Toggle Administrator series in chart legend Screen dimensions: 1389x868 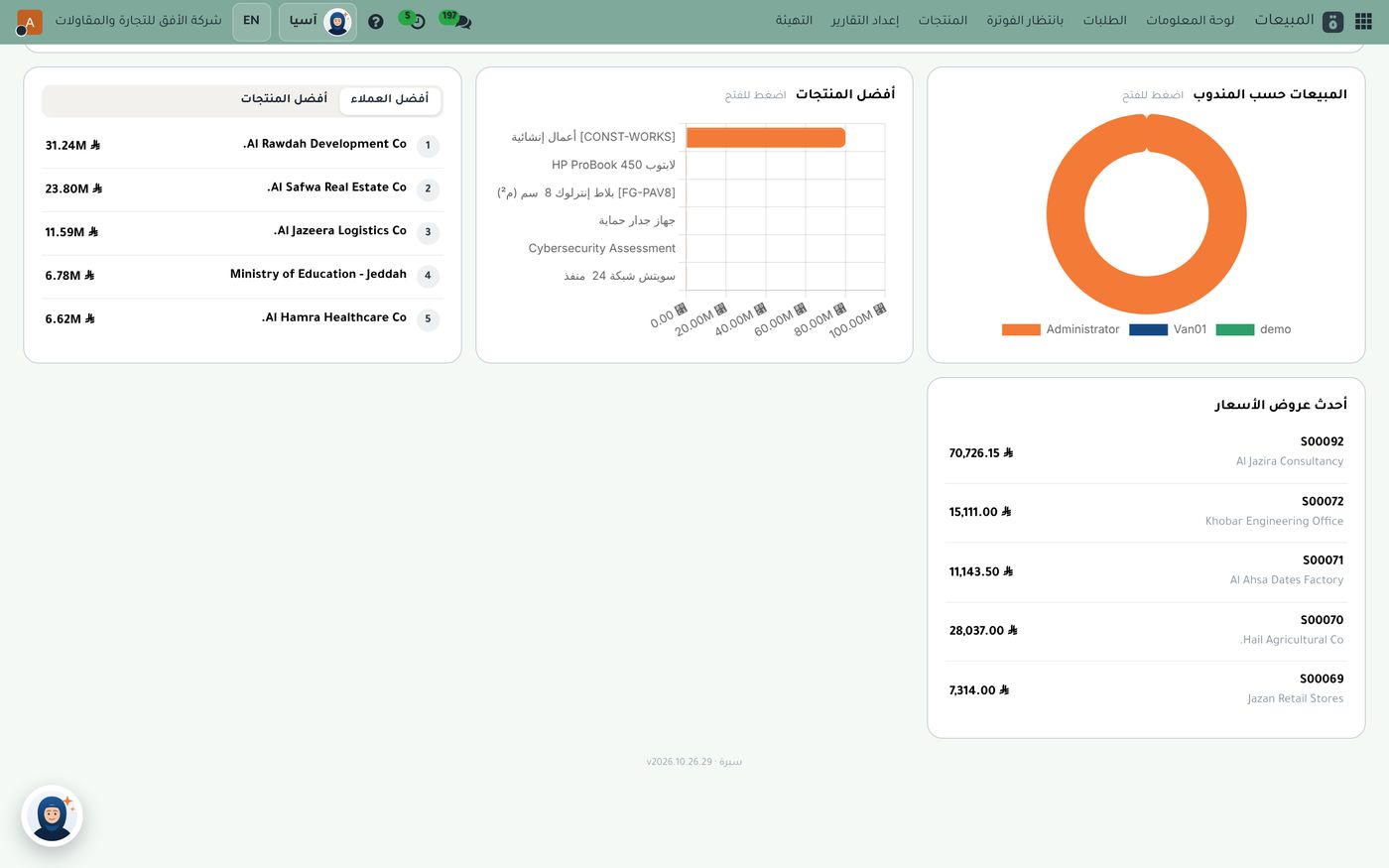[x=1061, y=329]
